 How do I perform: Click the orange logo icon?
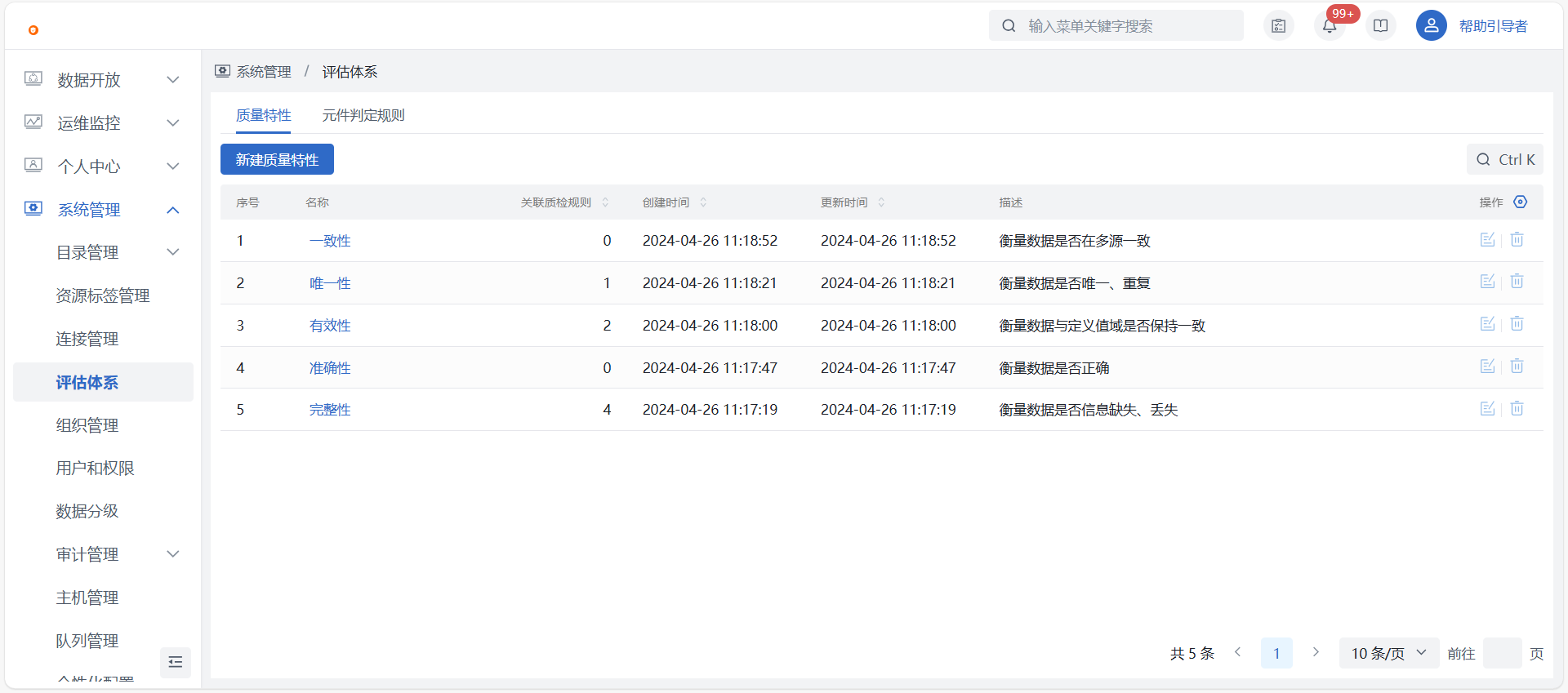(x=33, y=30)
